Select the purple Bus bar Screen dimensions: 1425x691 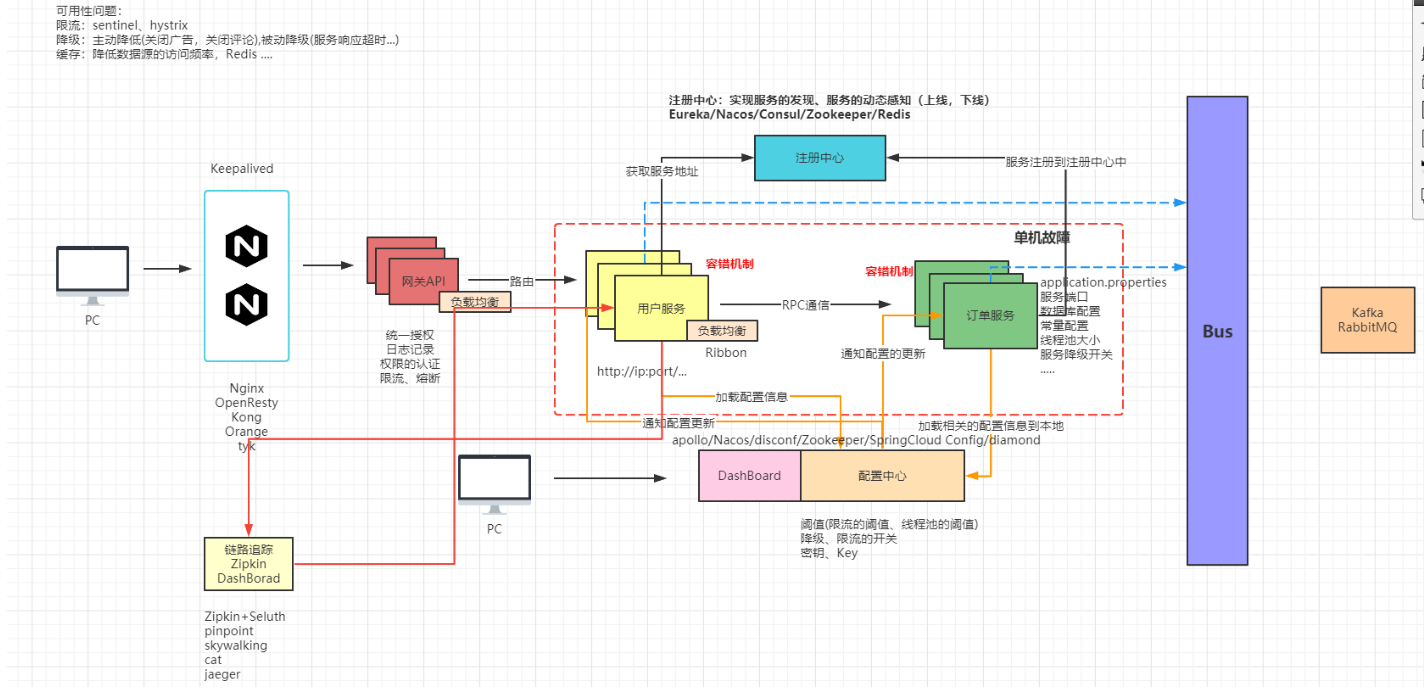click(x=1217, y=331)
